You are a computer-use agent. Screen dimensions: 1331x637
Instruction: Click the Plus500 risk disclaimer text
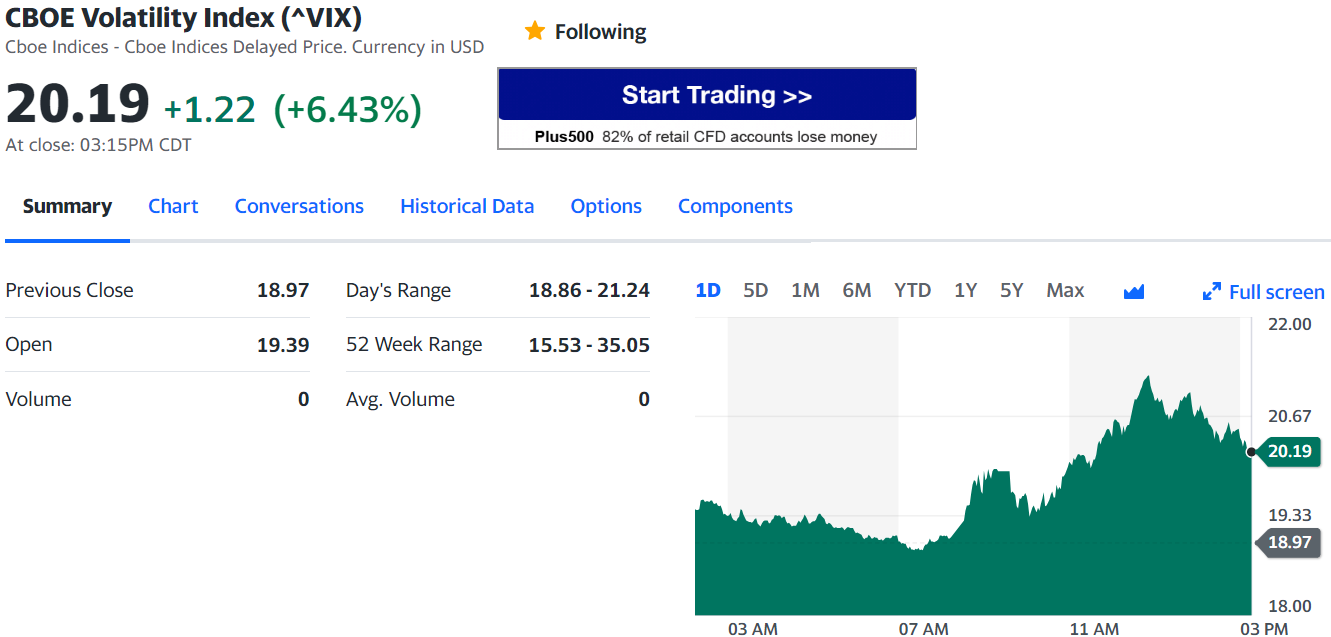(706, 137)
